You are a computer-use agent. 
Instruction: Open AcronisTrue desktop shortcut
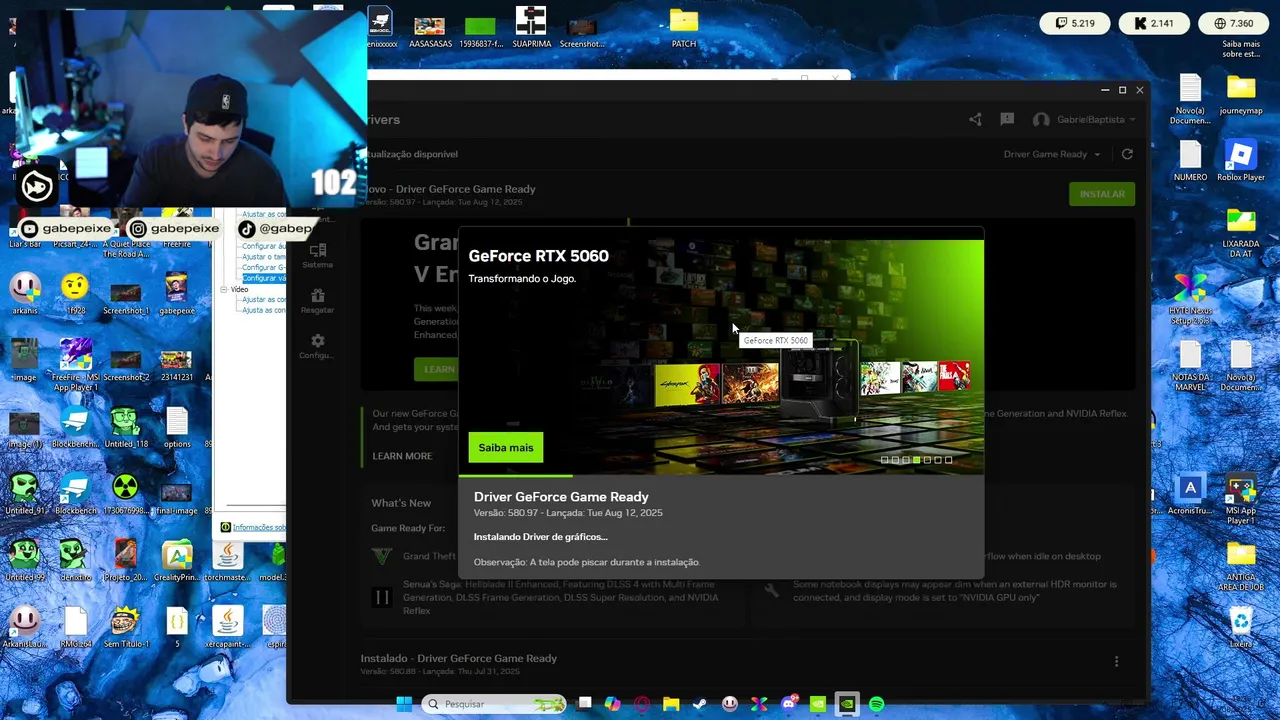[x=1190, y=495]
